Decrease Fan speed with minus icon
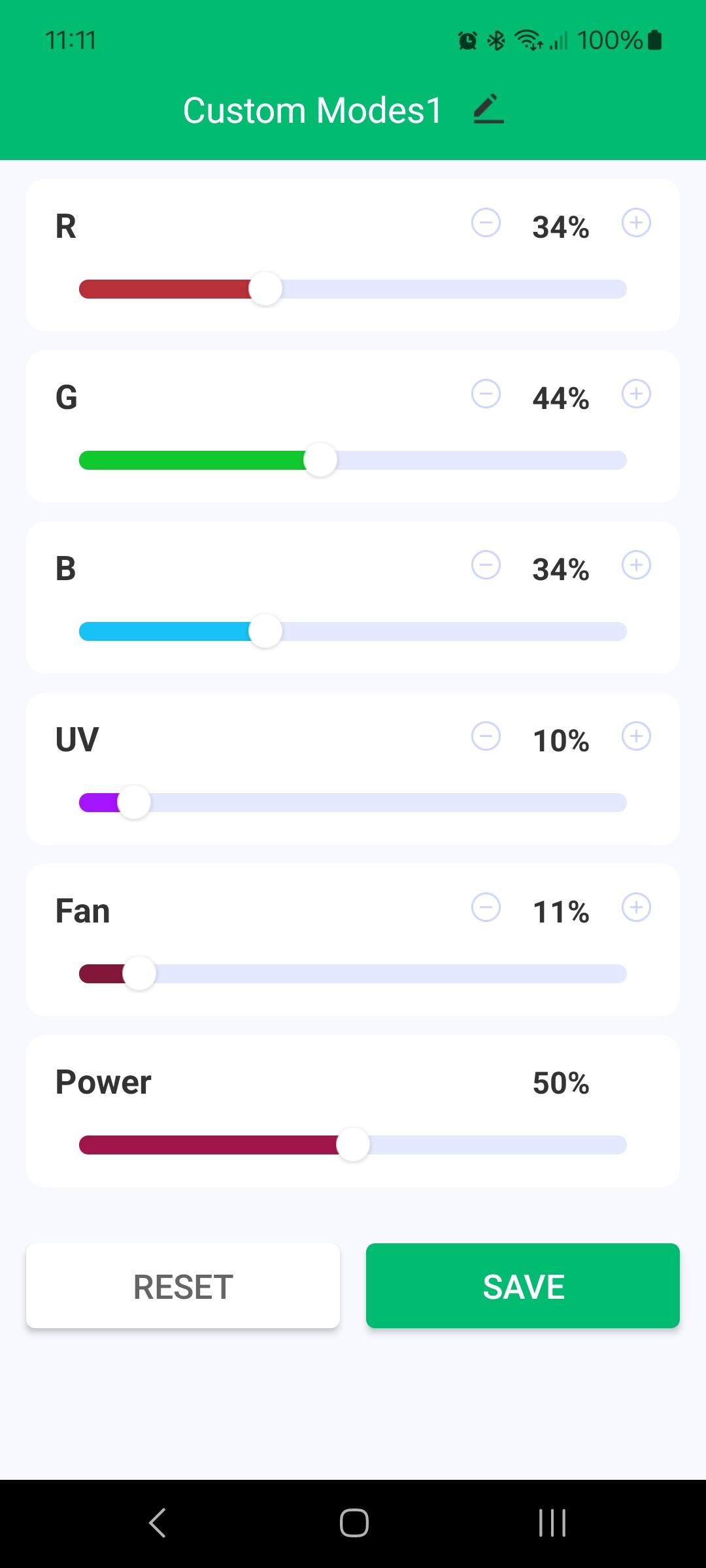Image resolution: width=706 pixels, height=1568 pixels. point(486,907)
